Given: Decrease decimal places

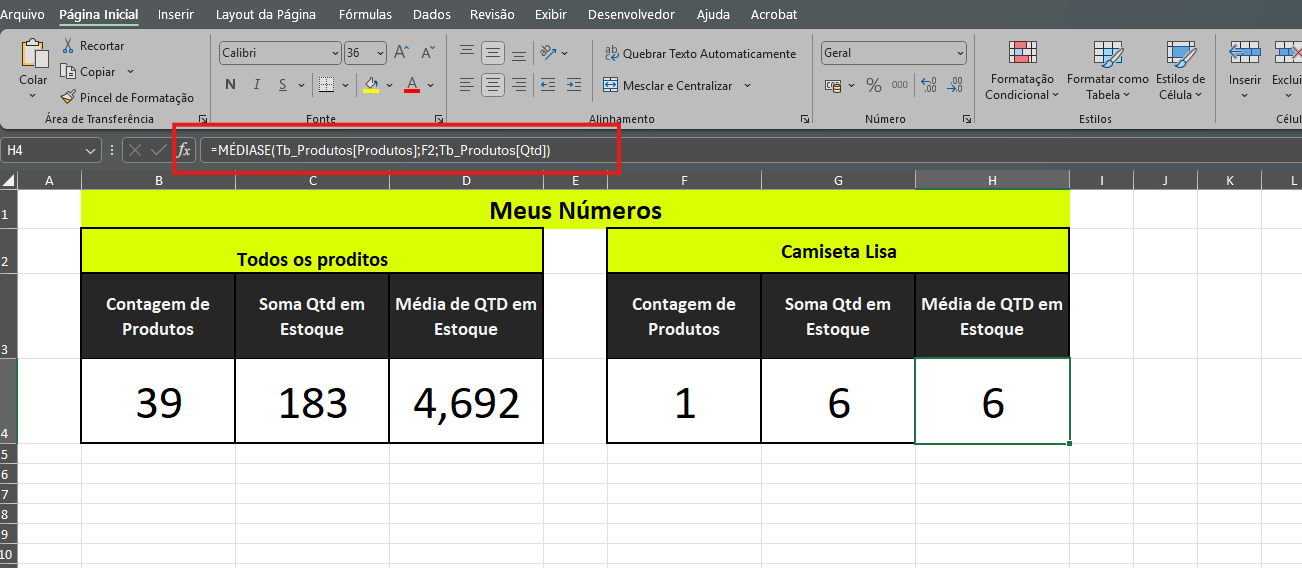Looking at the screenshot, I should coord(955,85).
